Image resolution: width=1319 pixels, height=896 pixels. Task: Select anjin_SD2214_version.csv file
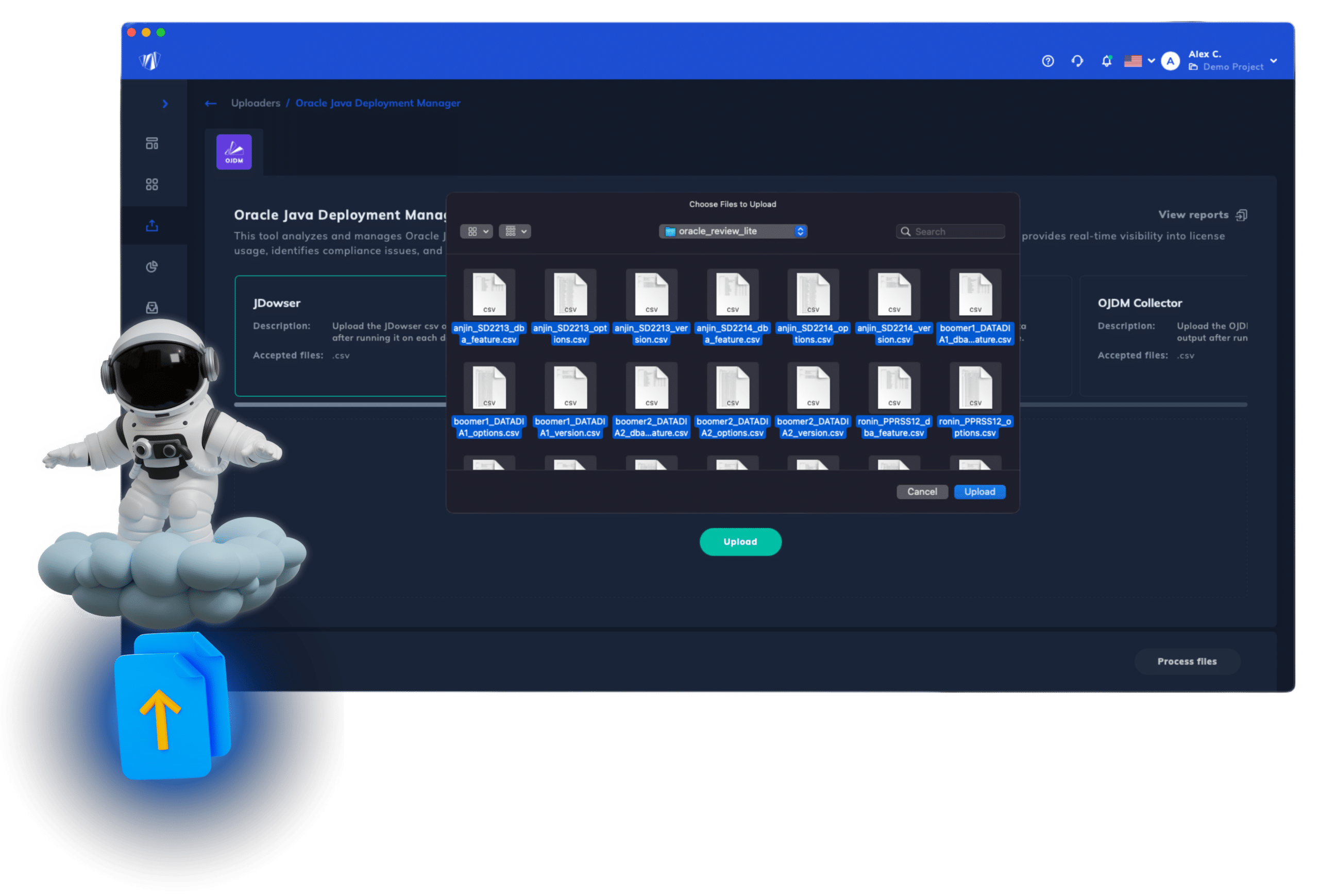(894, 308)
